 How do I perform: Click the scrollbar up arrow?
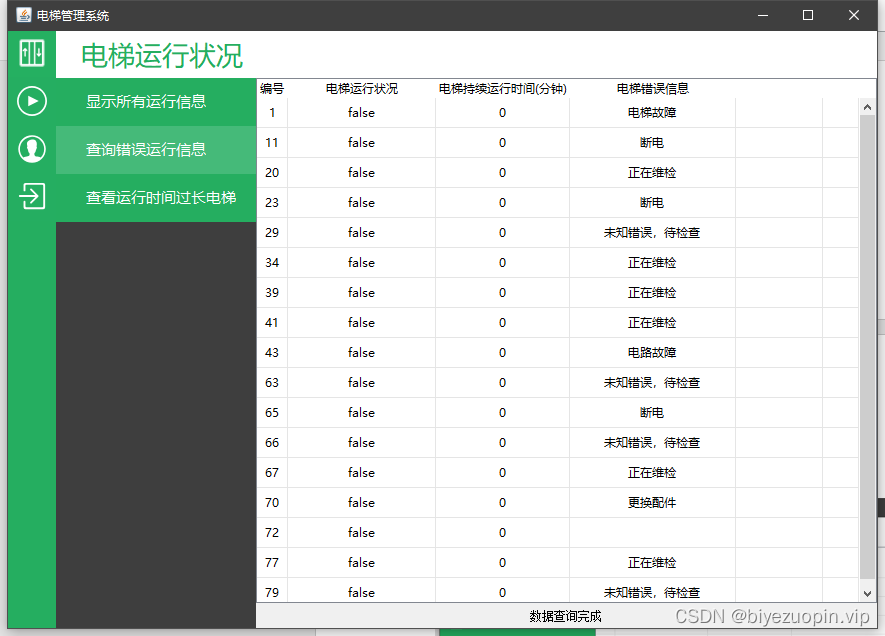[x=866, y=105]
